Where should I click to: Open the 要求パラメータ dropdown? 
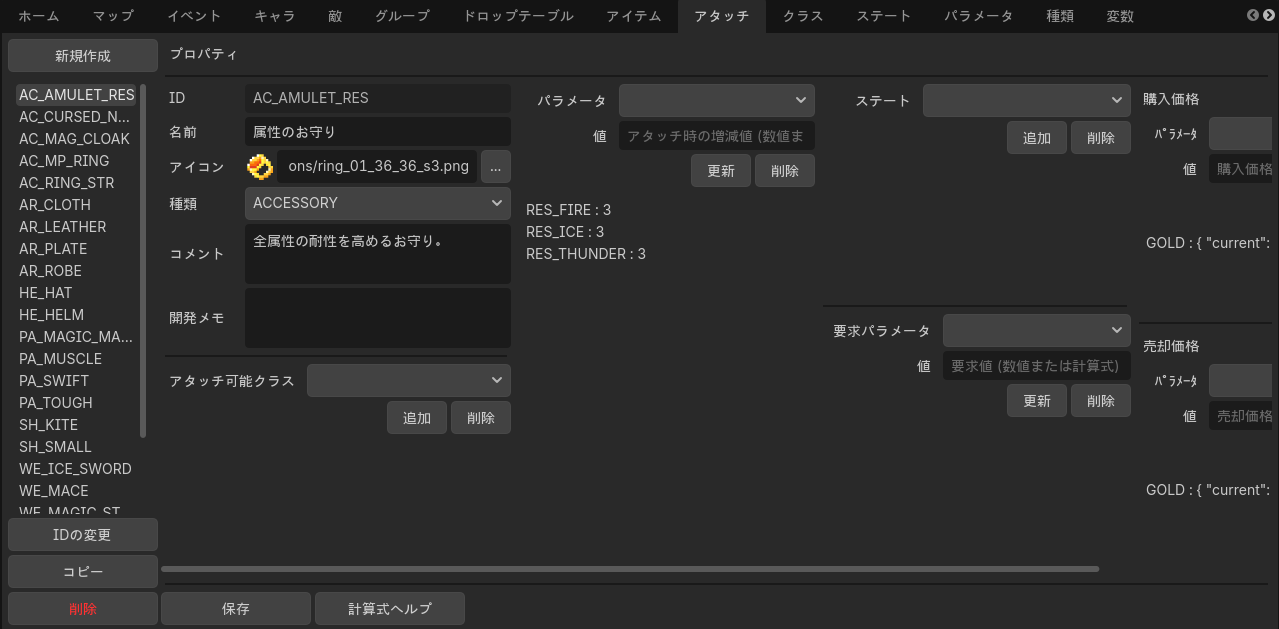[x=1037, y=330]
